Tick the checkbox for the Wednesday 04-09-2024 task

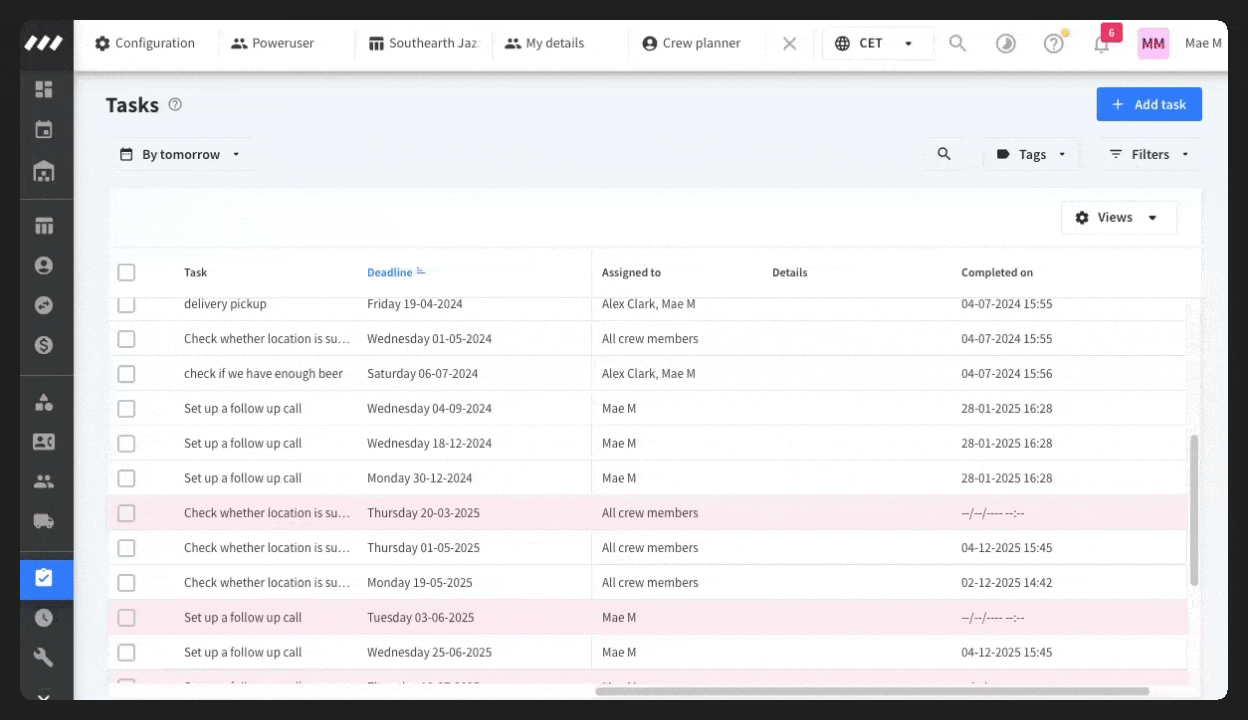coord(126,408)
